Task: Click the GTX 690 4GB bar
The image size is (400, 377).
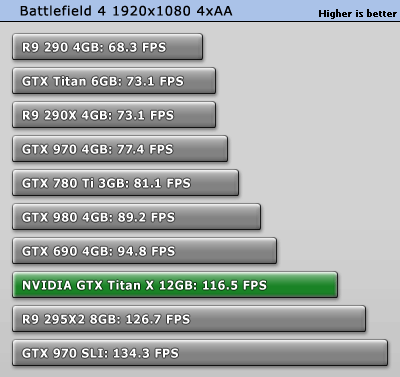Action: point(145,251)
